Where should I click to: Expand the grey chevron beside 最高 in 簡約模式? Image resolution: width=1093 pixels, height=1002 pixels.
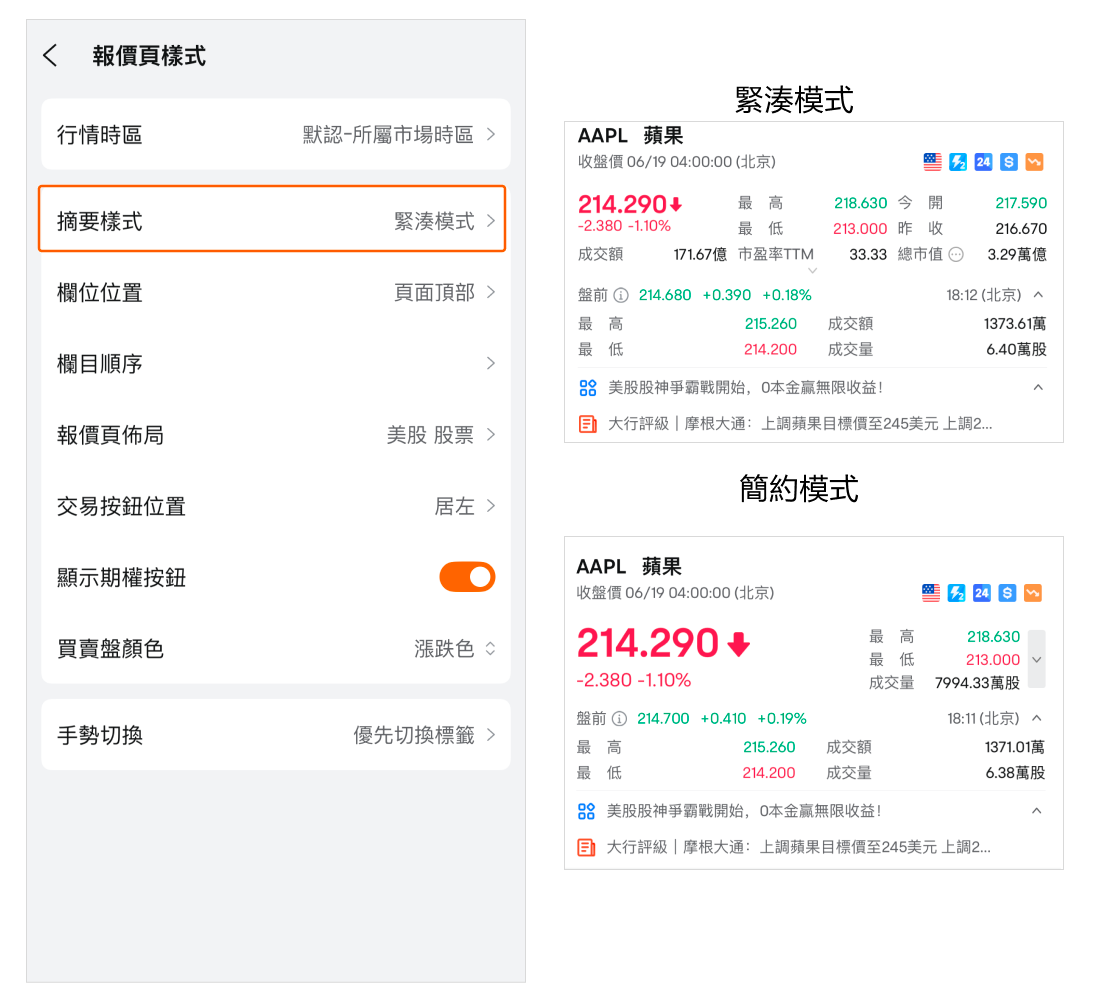[x=1036, y=659]
